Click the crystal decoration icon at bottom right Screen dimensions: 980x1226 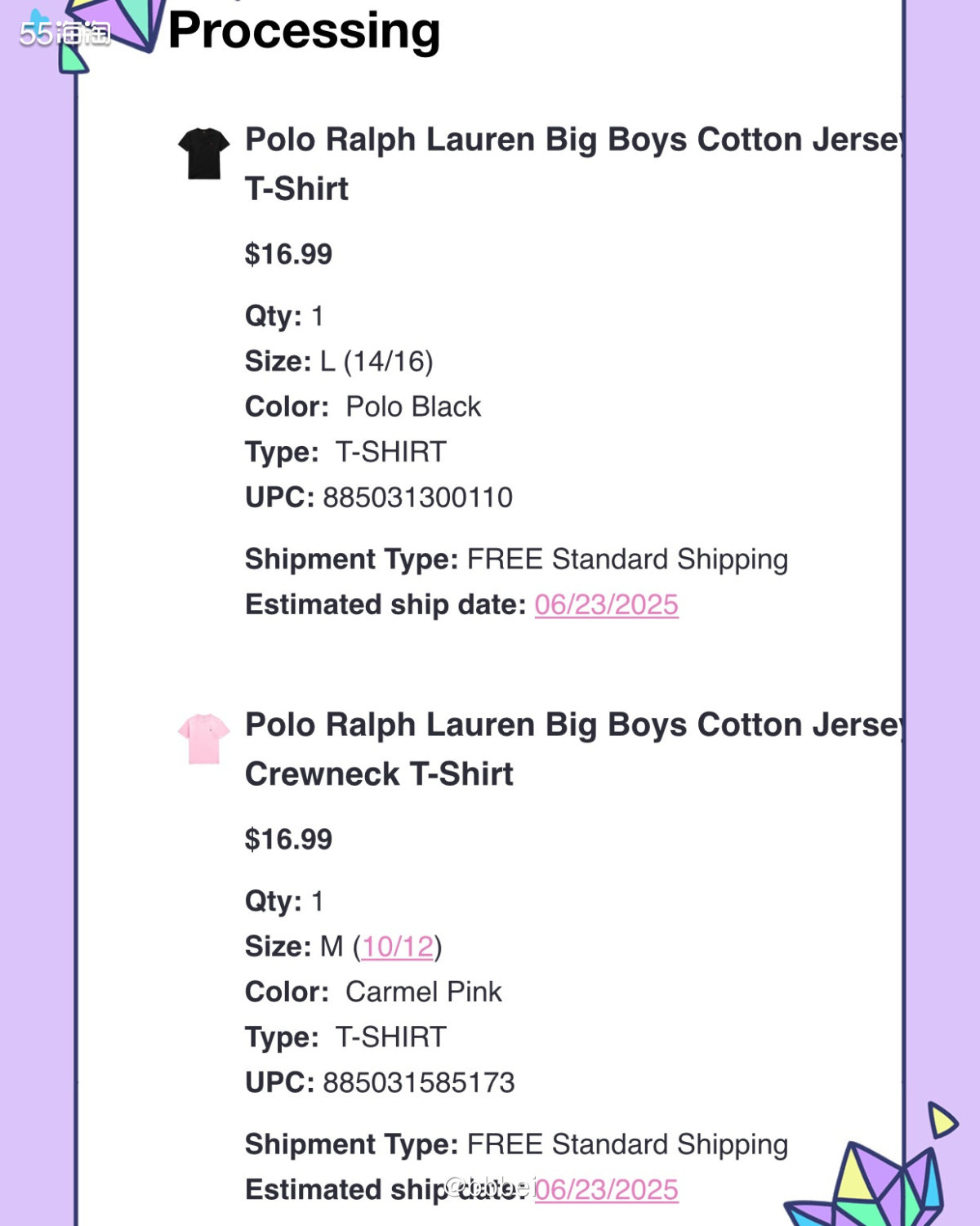pos(866,1184)
